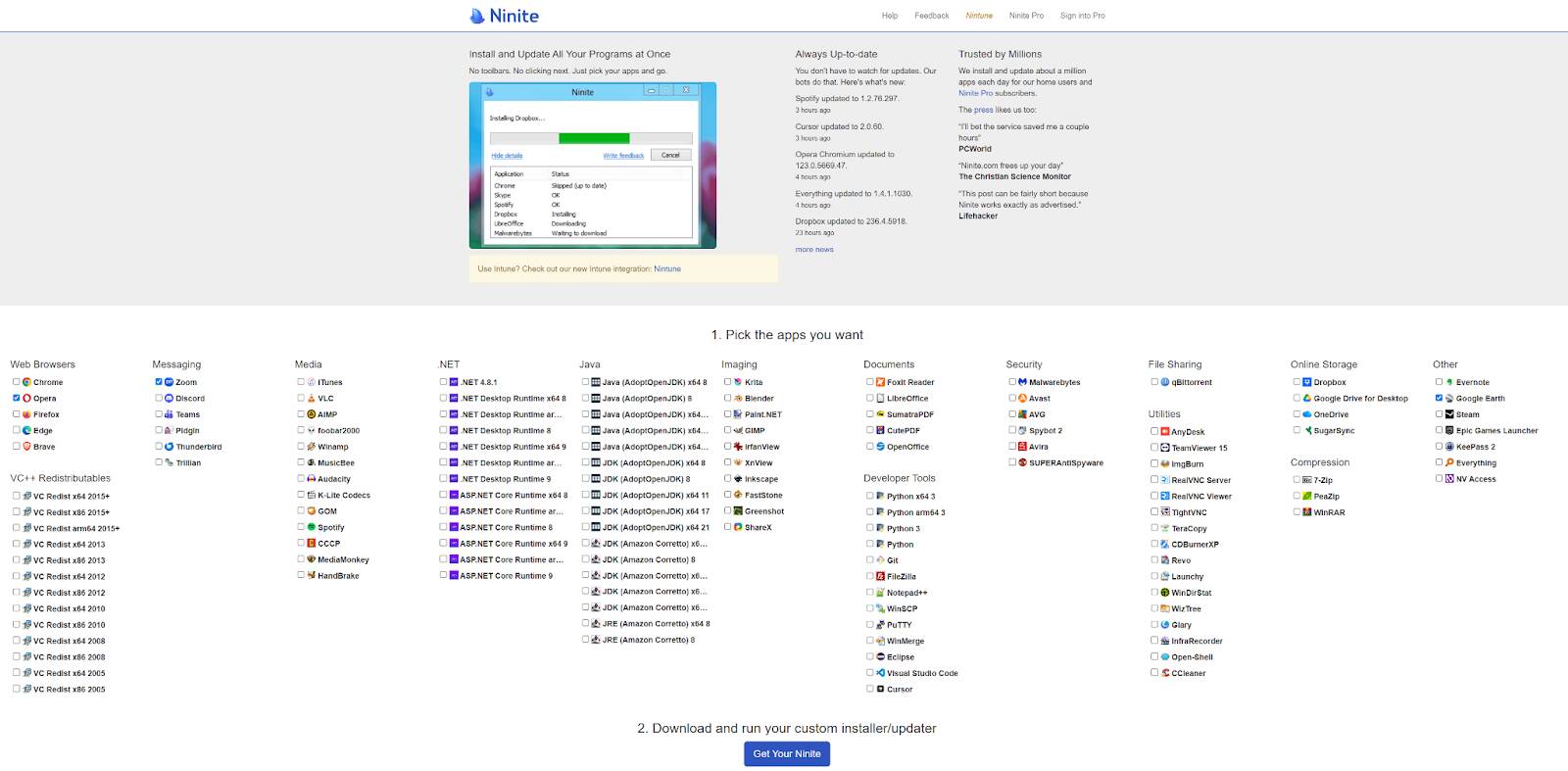Viewport: 1568px width, 771px height.
Task: Uncheck the Opera checkbox
Action: coord(17,399)
